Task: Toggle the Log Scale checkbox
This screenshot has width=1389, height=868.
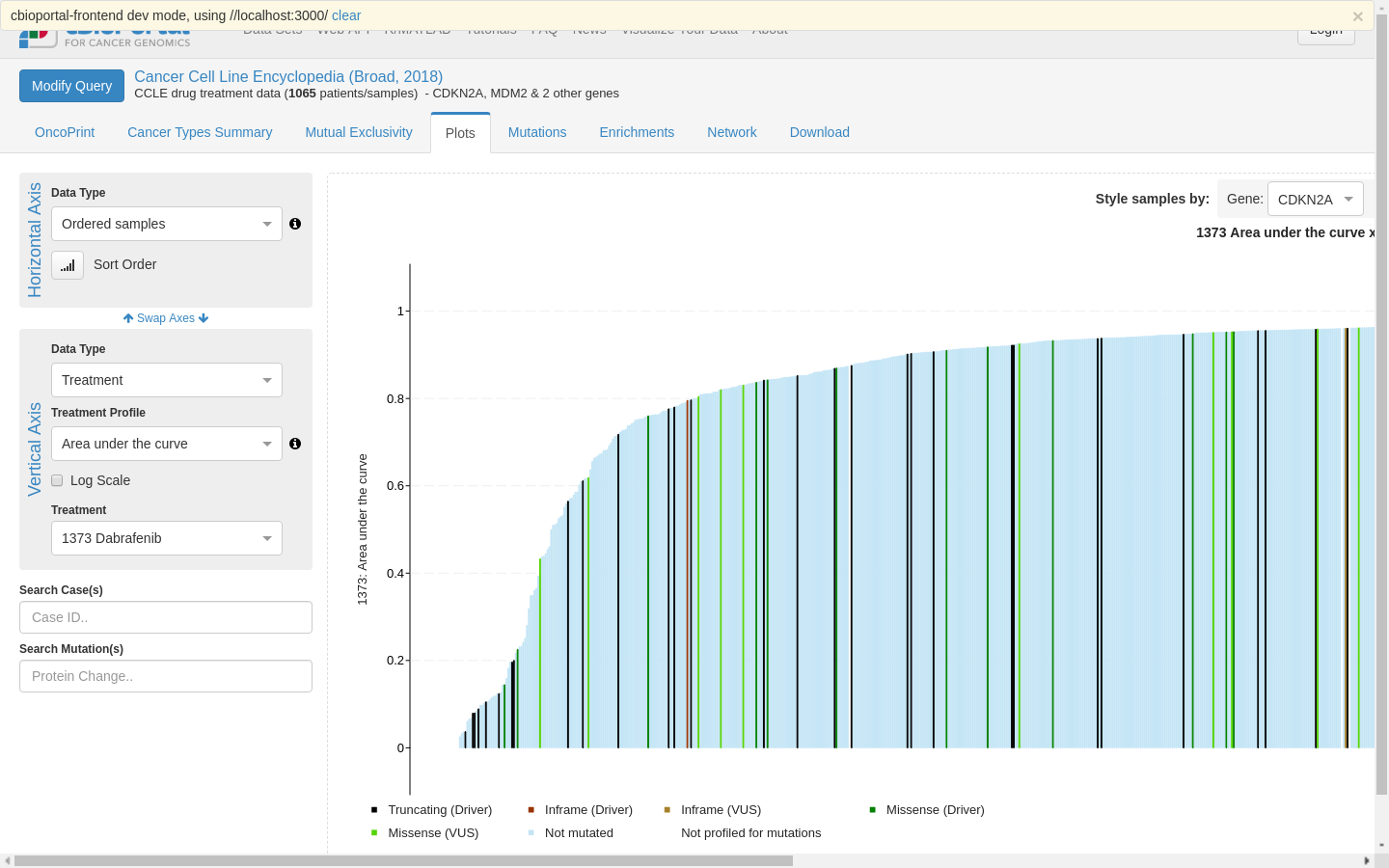Action: 57,480
